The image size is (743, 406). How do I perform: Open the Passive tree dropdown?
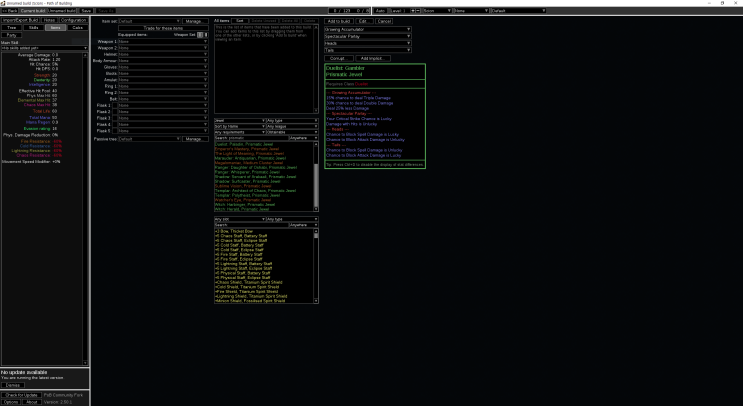[x=149, y=139]
